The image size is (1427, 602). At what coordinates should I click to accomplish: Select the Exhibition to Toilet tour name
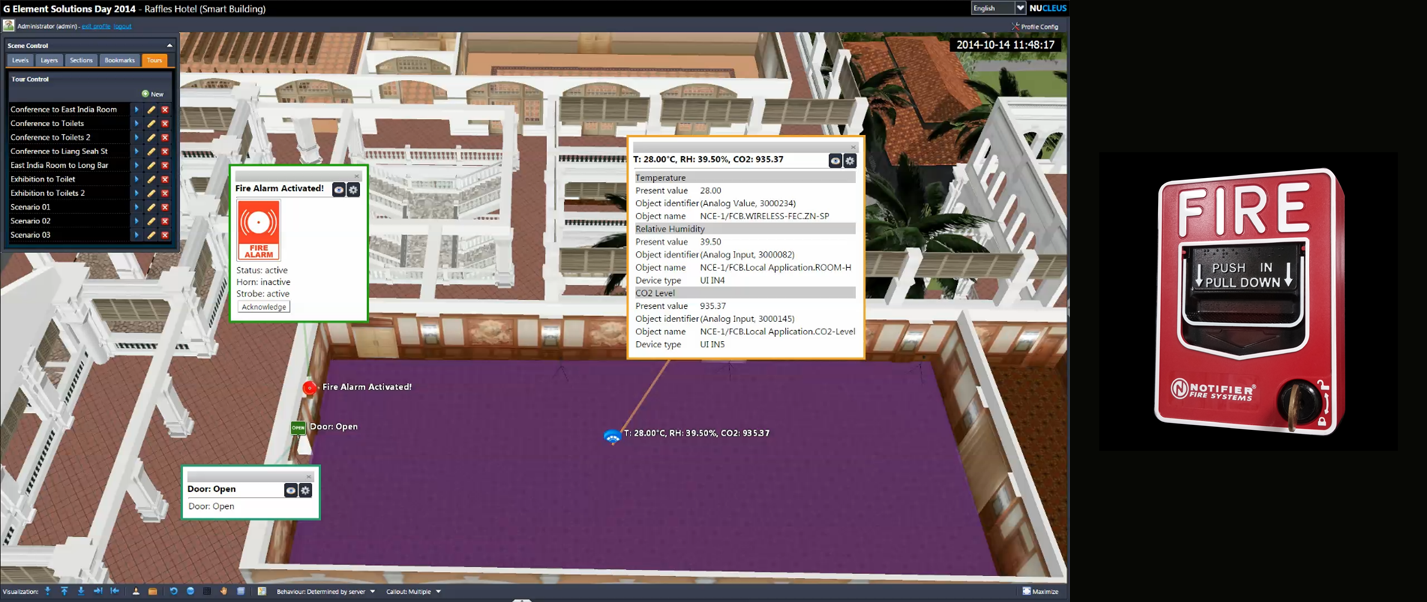pyautogui.click(x=43, y=180)
